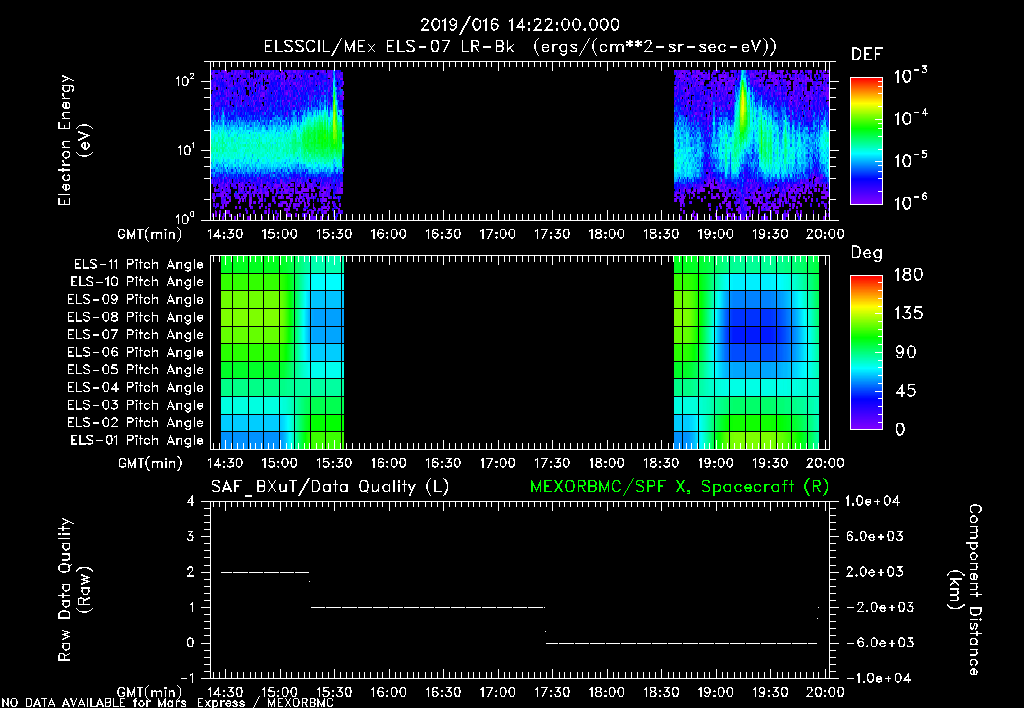Click the data quality line at level 0
This screenshot has width=1024, height=708.
[x=682, y=643]
